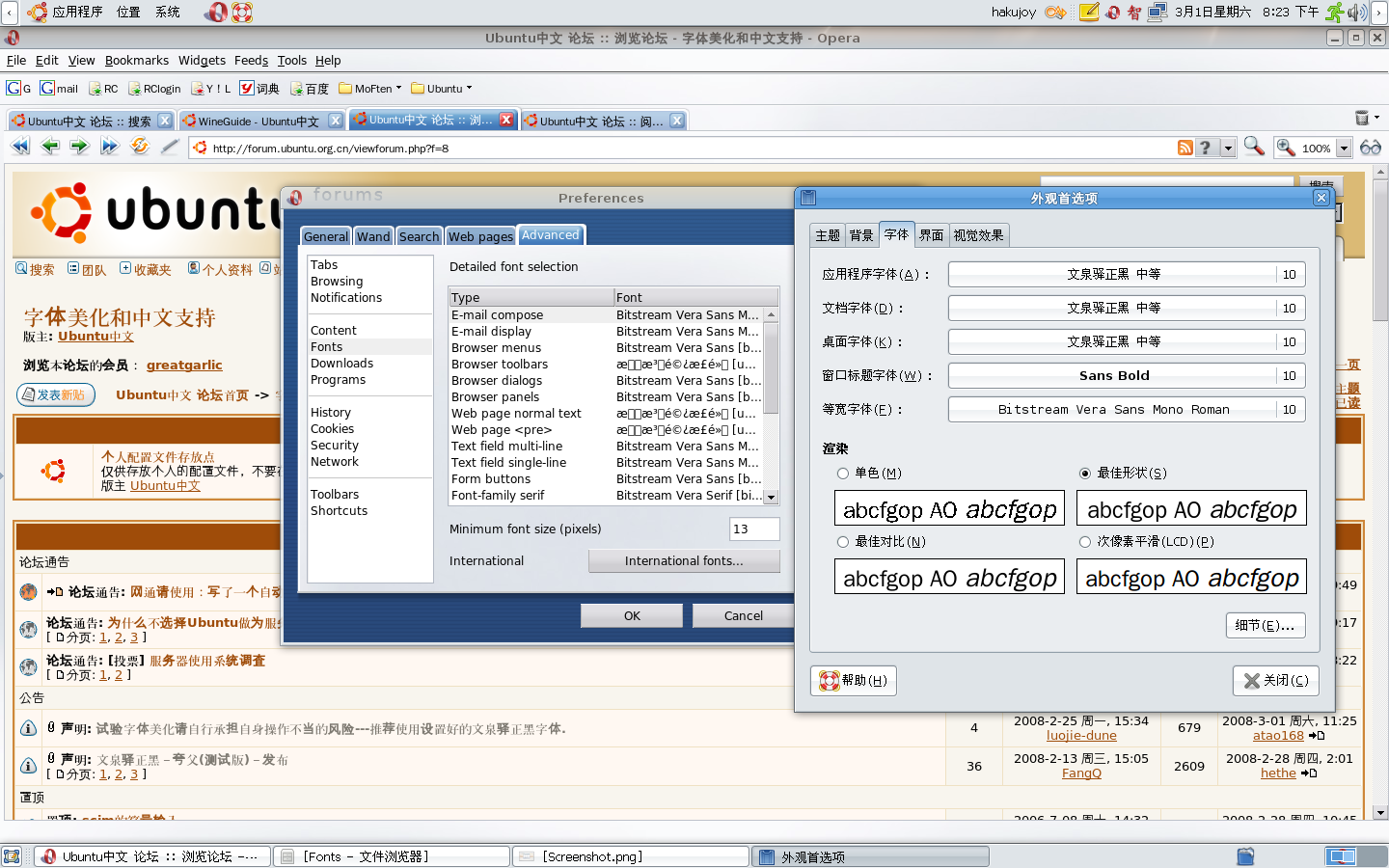
Task: Select 次像素平滑(LCD)(P) radio button
Action: point(1085,541)
